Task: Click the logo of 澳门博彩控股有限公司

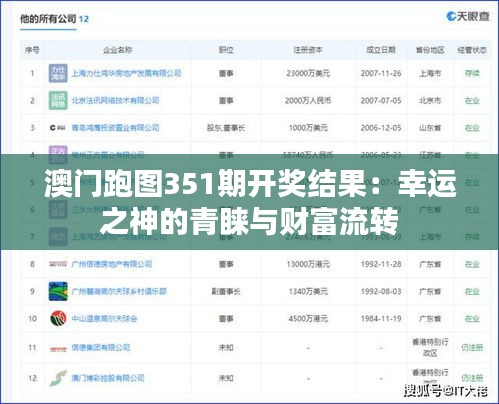Action: 58,378
